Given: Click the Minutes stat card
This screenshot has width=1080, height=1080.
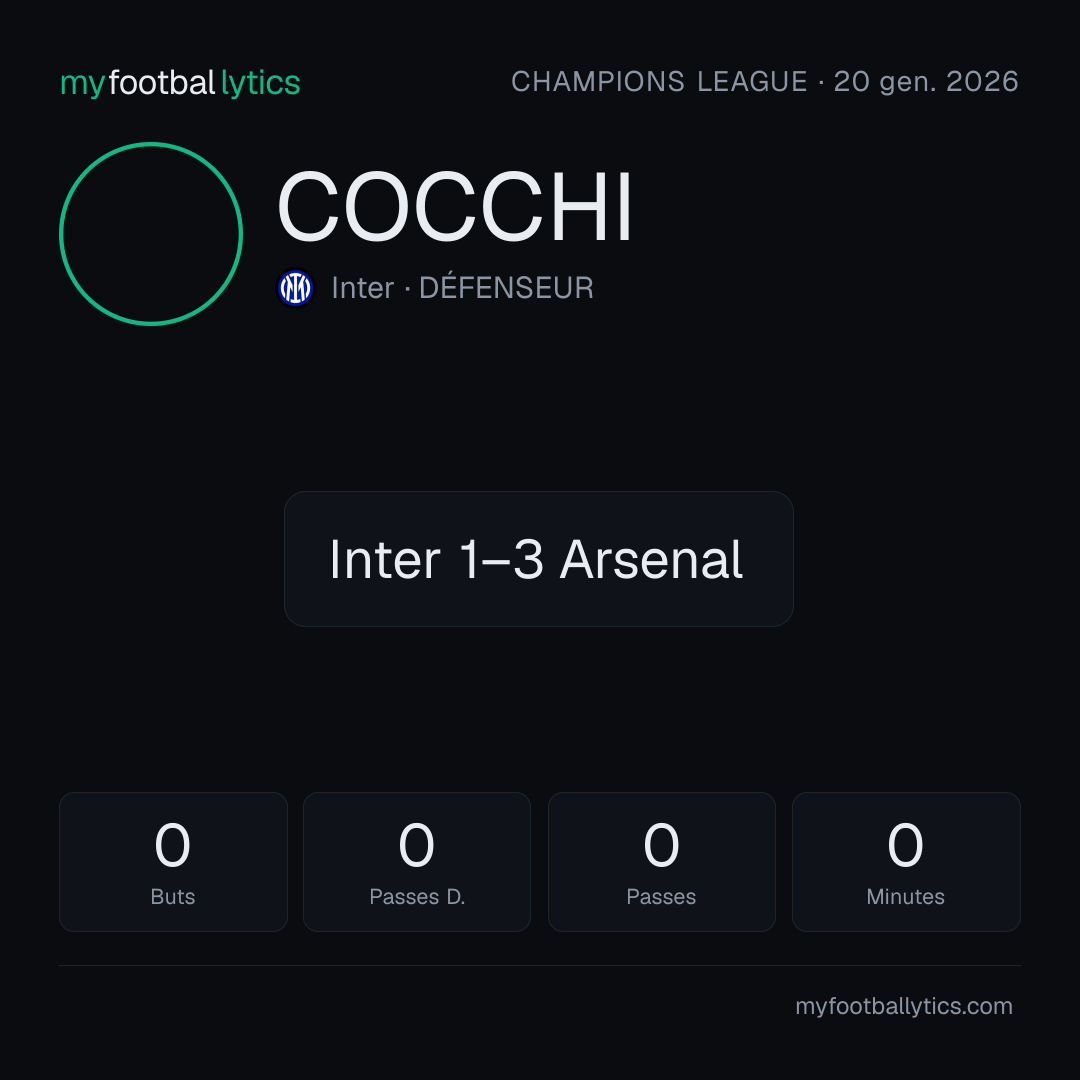Looking at the screenshot, I should coord(906,862).
